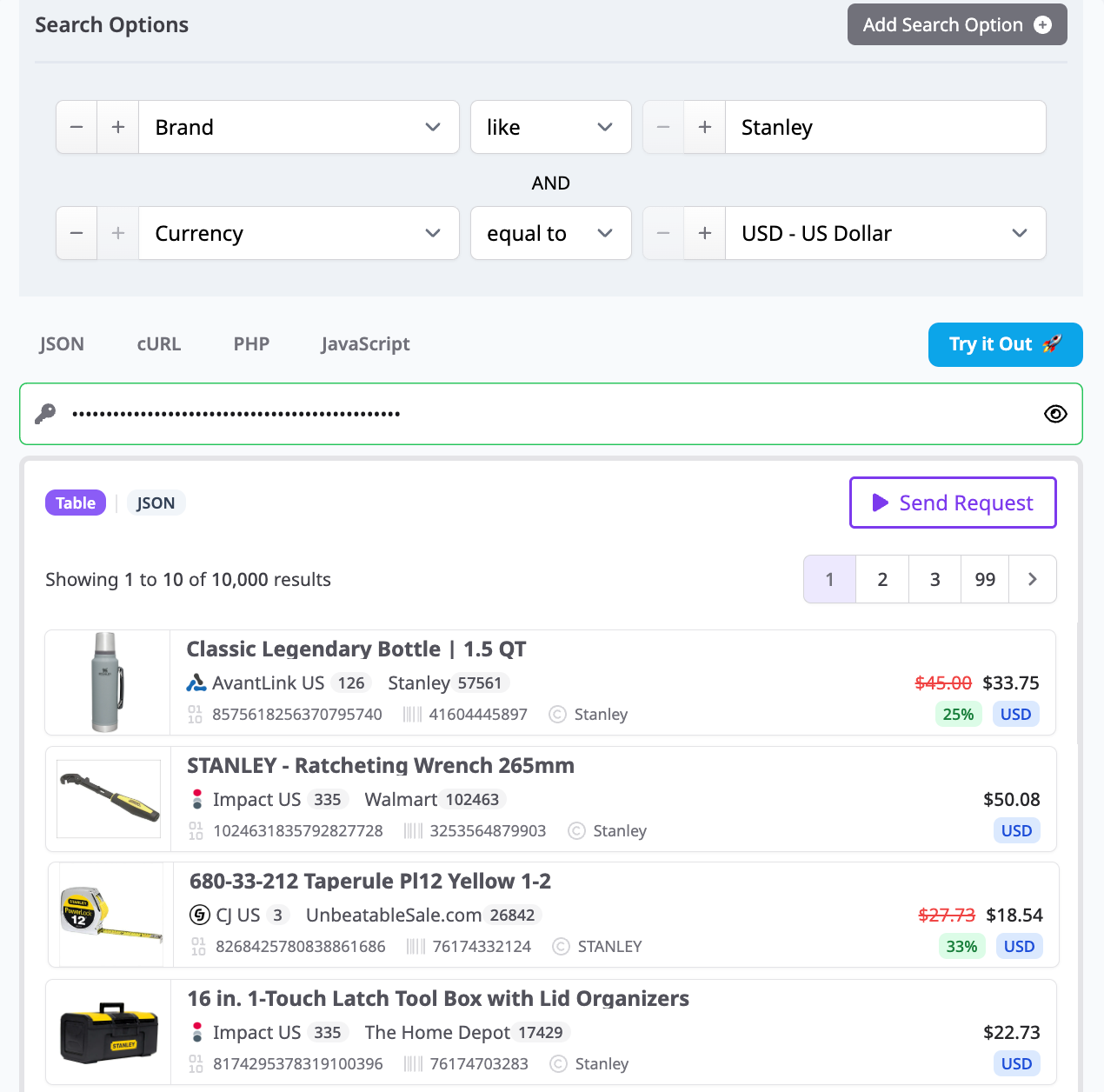
Task: Add a row after Brand via plus
Action: click(x=118, y=127)
